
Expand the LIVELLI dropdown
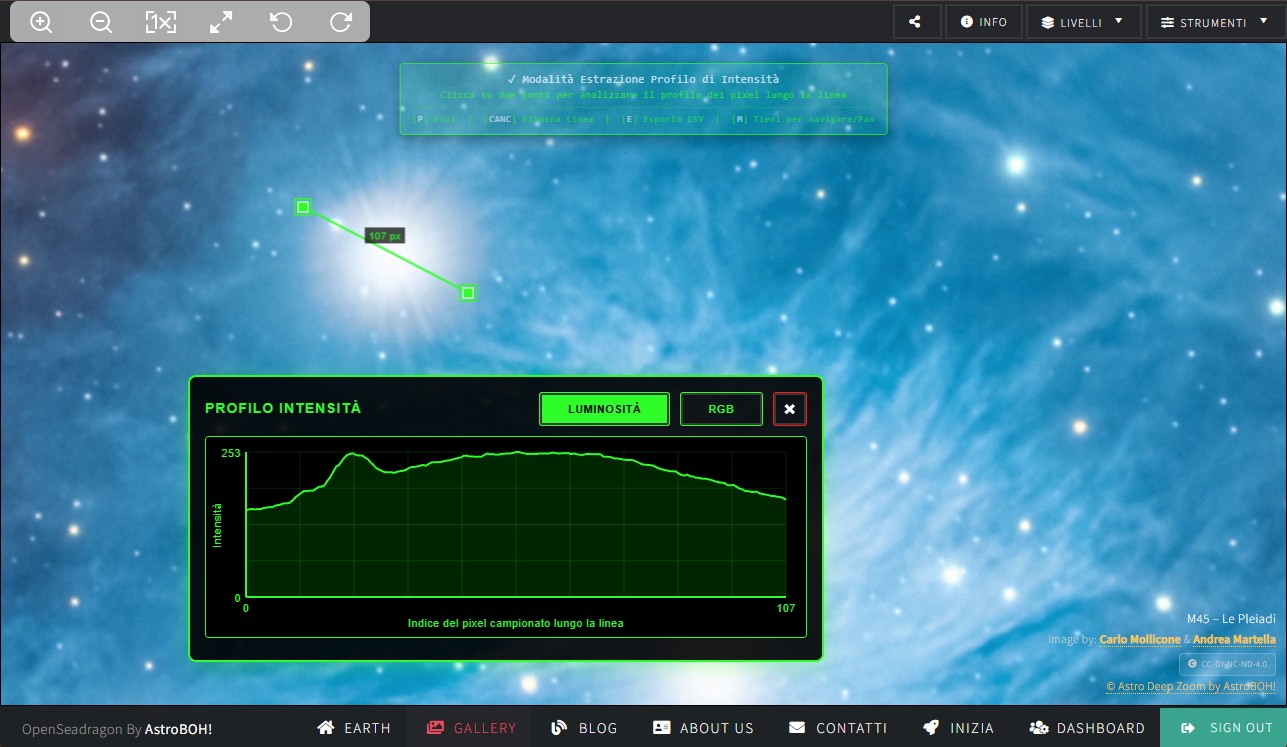[1083, 22]
